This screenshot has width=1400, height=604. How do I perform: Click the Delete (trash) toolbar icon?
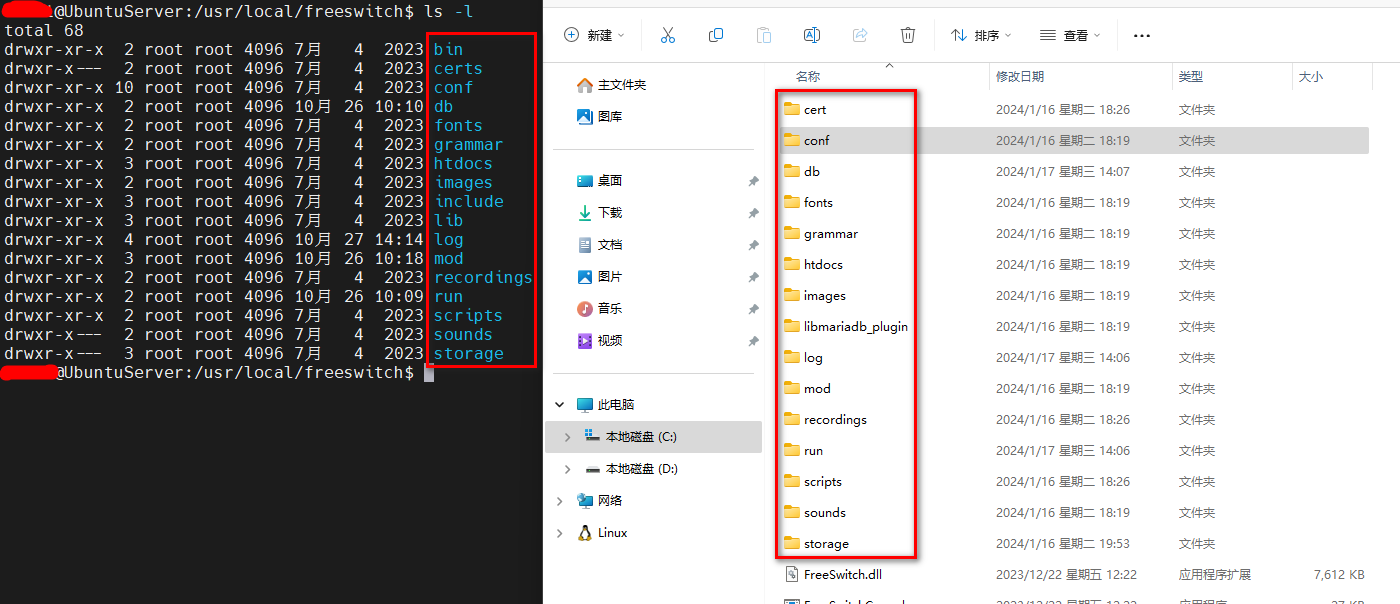(x=907, y=34)
